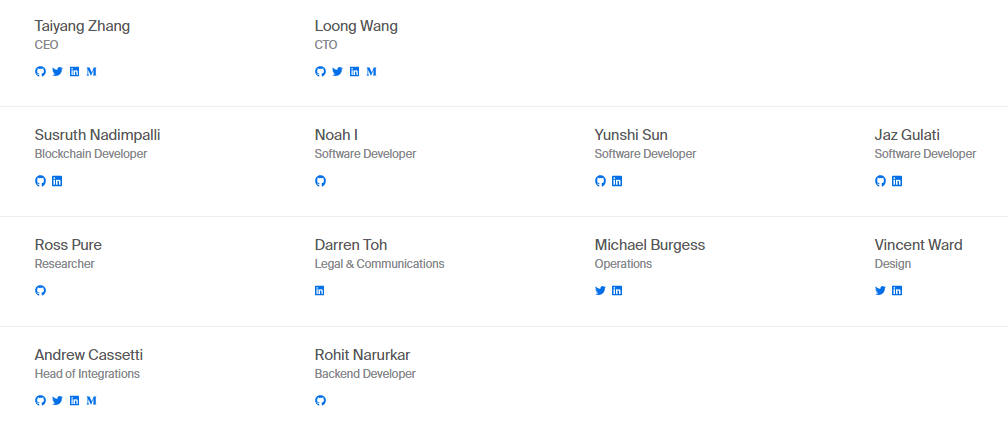
Task: Select the name Andrew Cassetti
Action: pos(89,355)
